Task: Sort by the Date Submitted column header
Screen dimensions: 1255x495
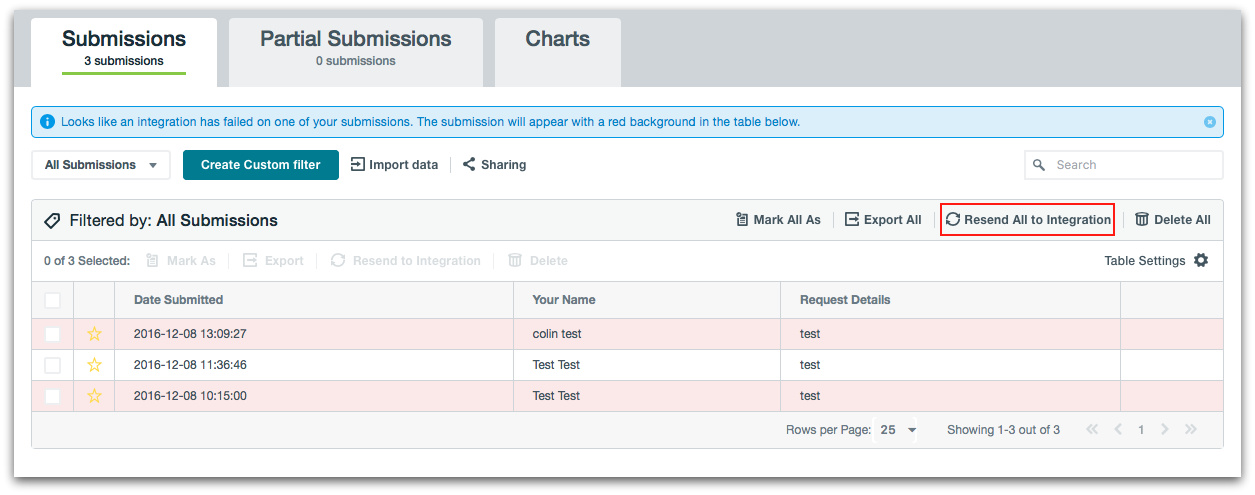Action: click(x=178, y=300)
